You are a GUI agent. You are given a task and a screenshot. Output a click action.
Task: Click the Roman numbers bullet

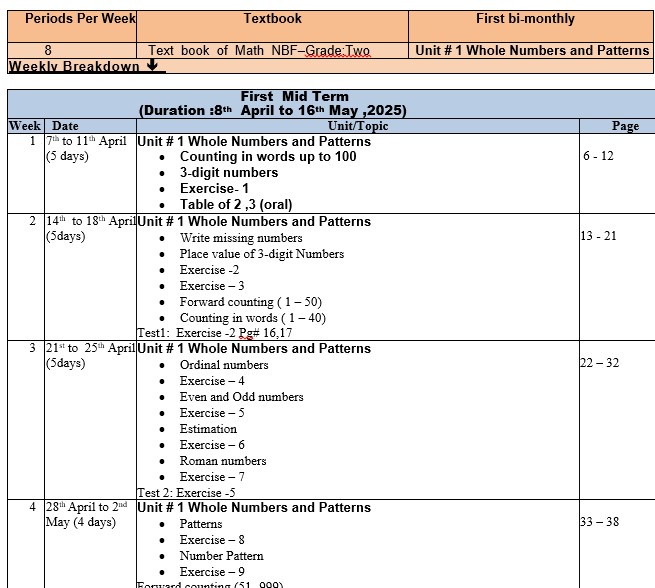click(222, 461)
